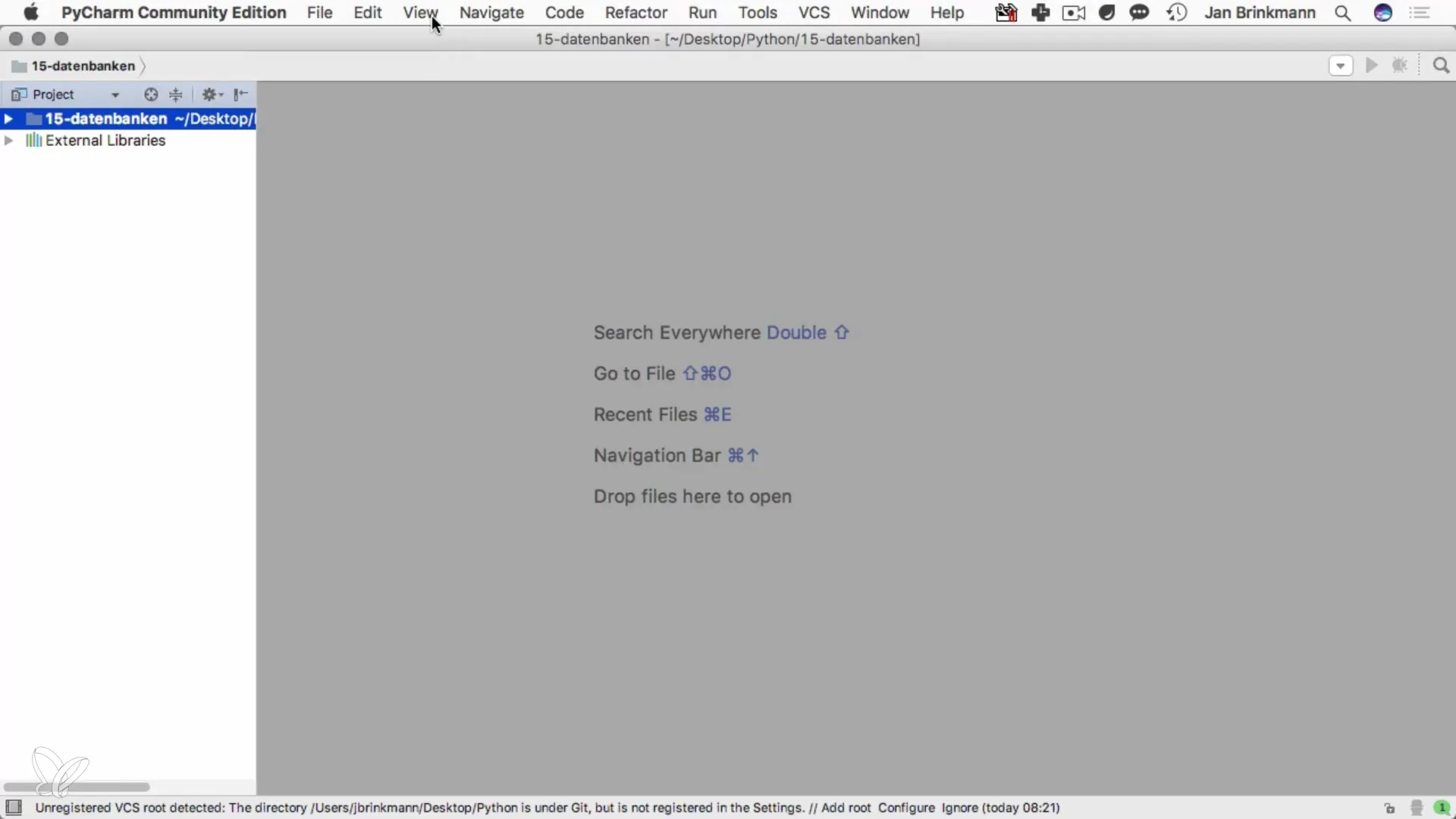Toggle the read-only lock icon in status bar

(x=1389, y=808)
